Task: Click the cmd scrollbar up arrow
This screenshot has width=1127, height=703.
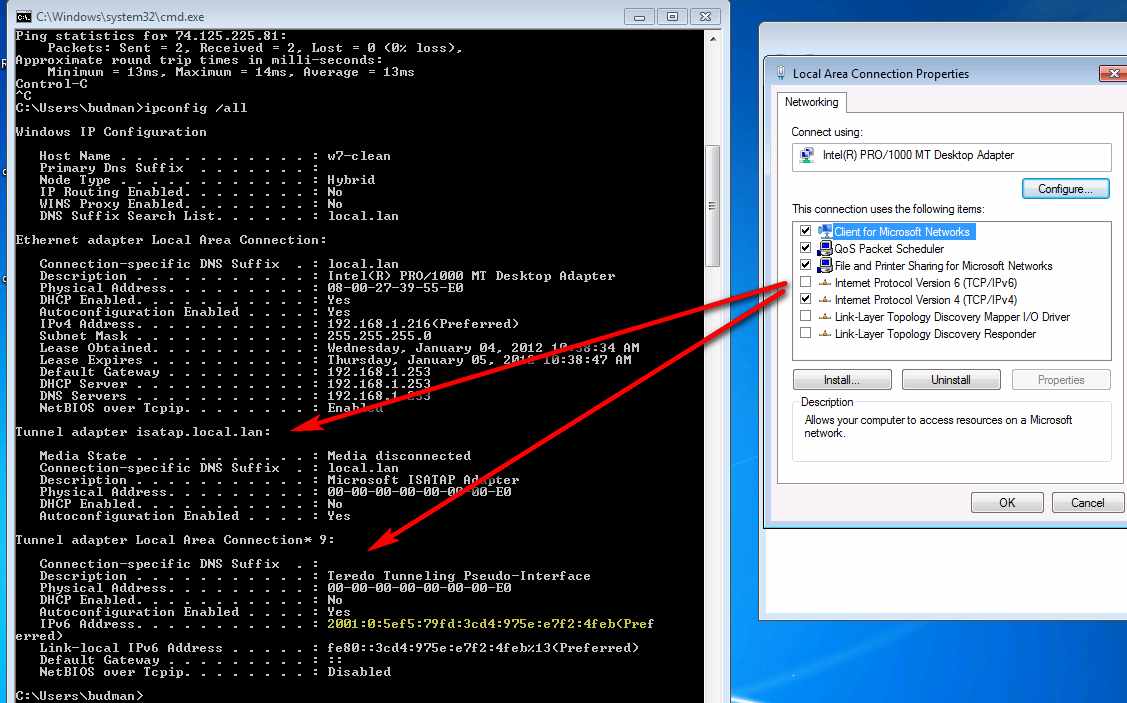Action: [x=713, y=39]
